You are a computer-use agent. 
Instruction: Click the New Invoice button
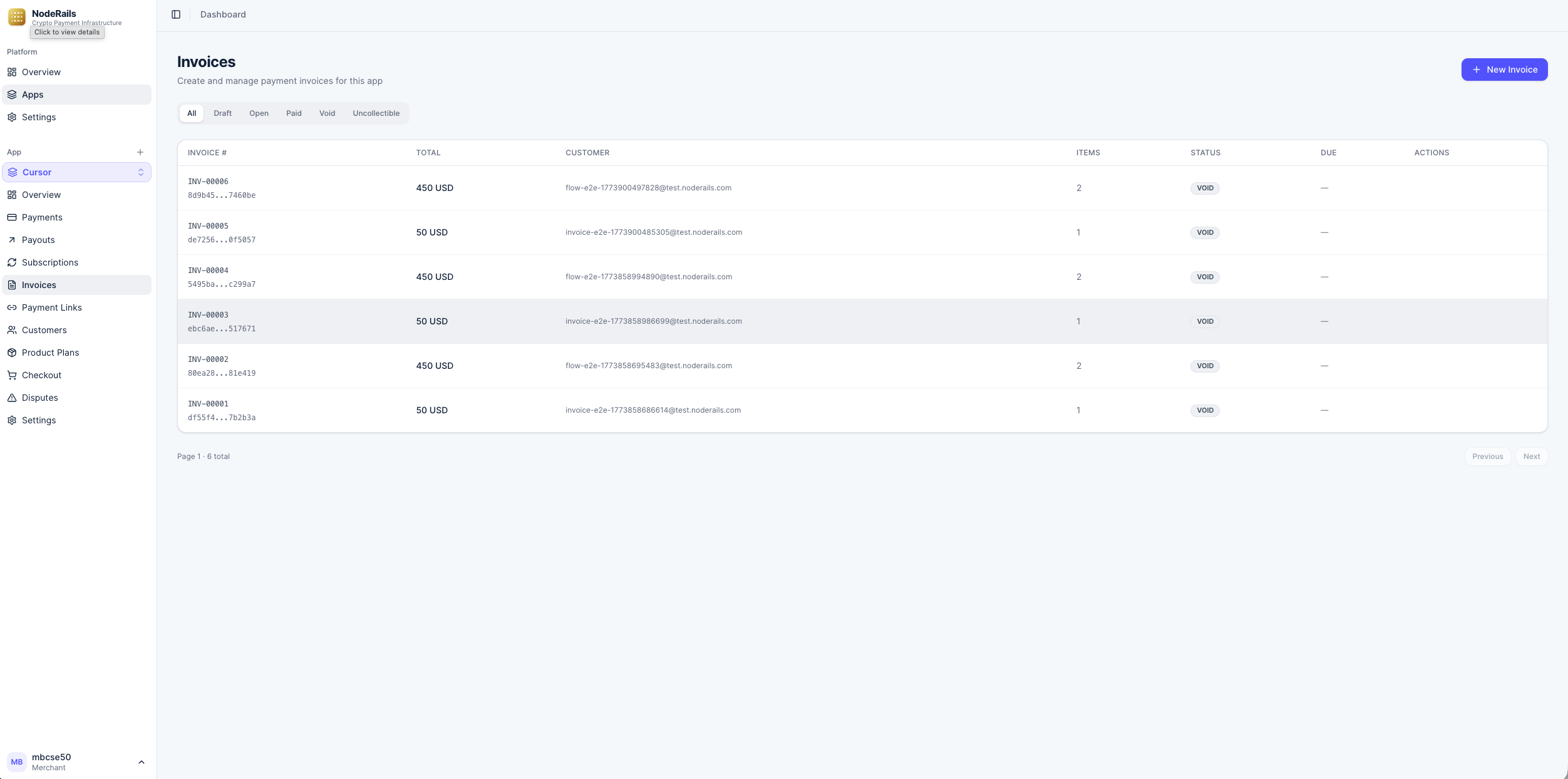[x=1504, y=70]
